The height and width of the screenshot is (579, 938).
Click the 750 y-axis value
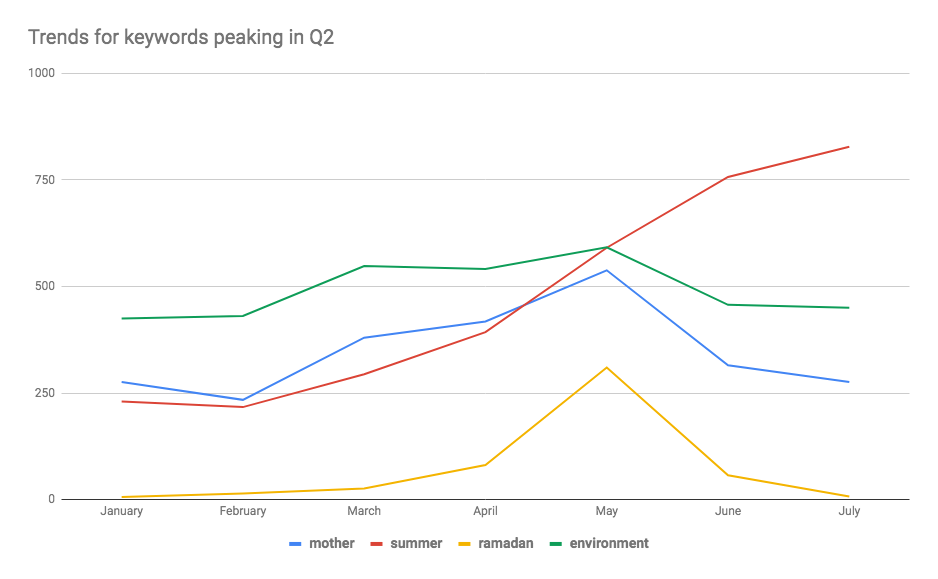pos(45,179)
